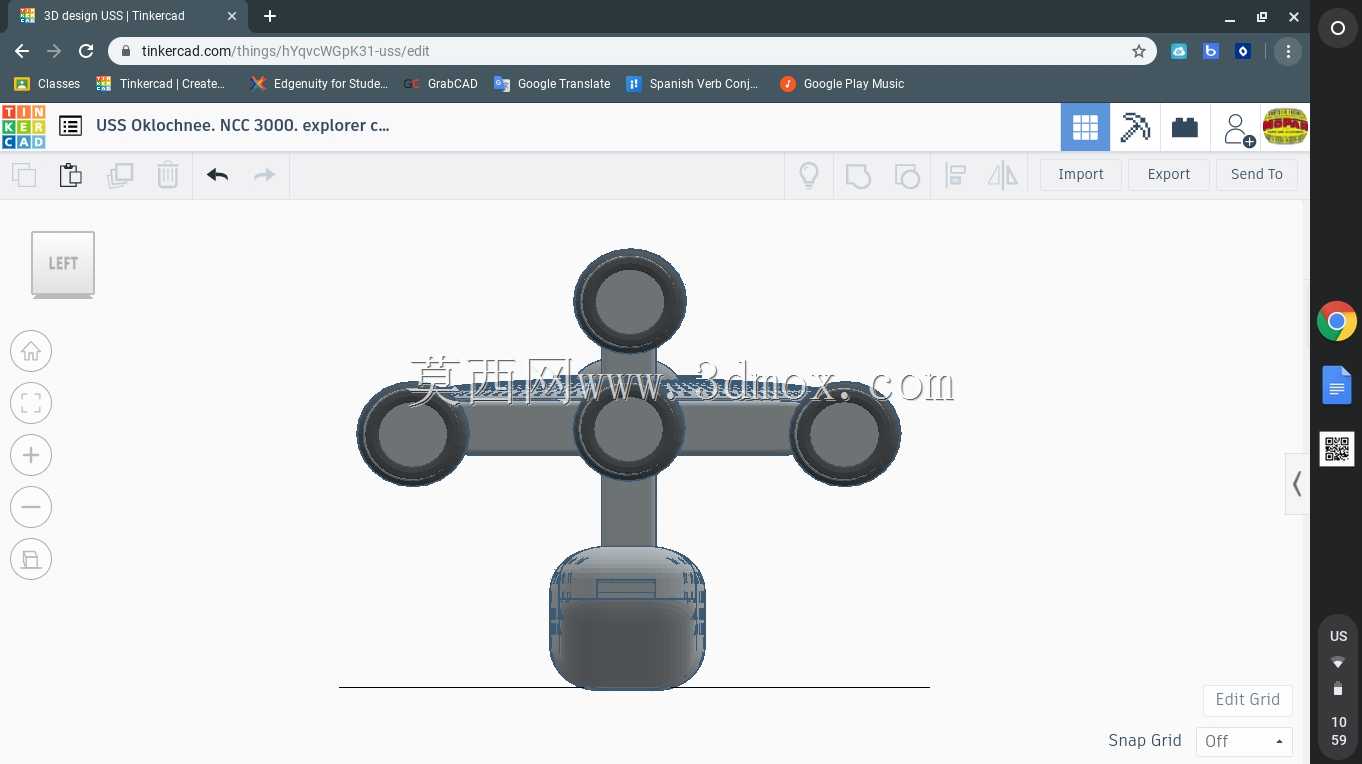This screenshot has width=1362, height=764.
Task: Click the Duplicate and repeat icon
Action: tap(120, 175)
